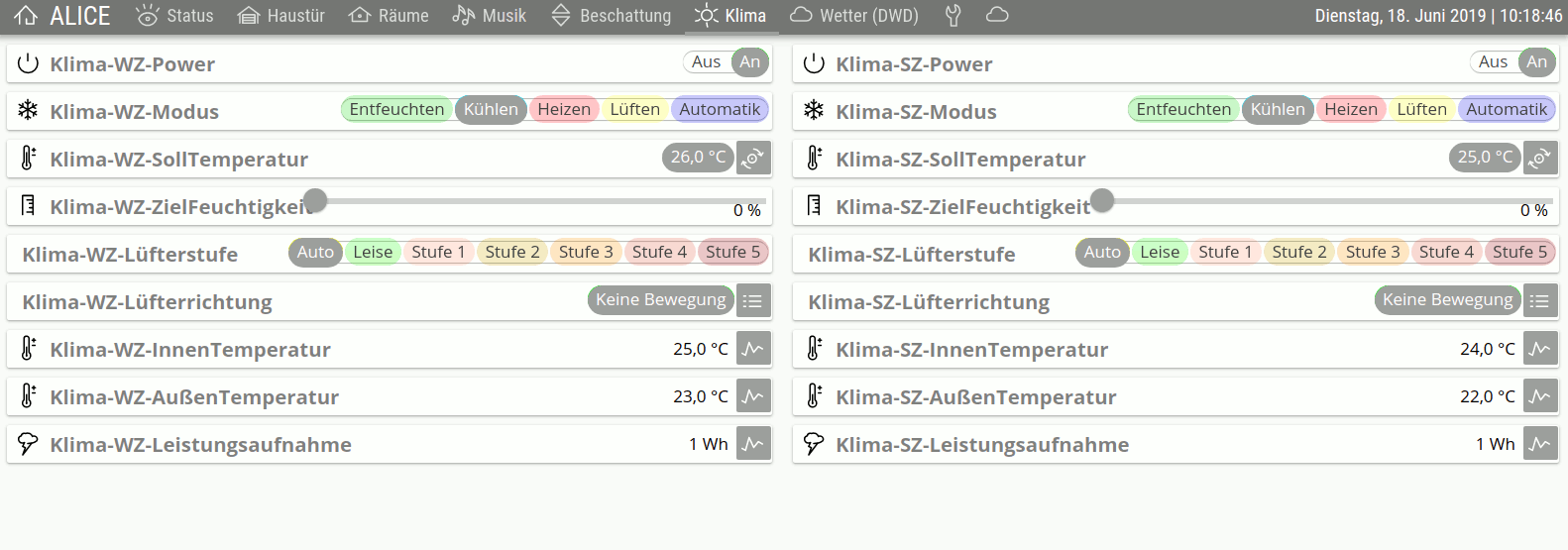The height and width of the screenshot is (550, 1568).
Task: Click chart icon for Klima-WZ-Leistungsaufnahme
Action: pos(753,444)
